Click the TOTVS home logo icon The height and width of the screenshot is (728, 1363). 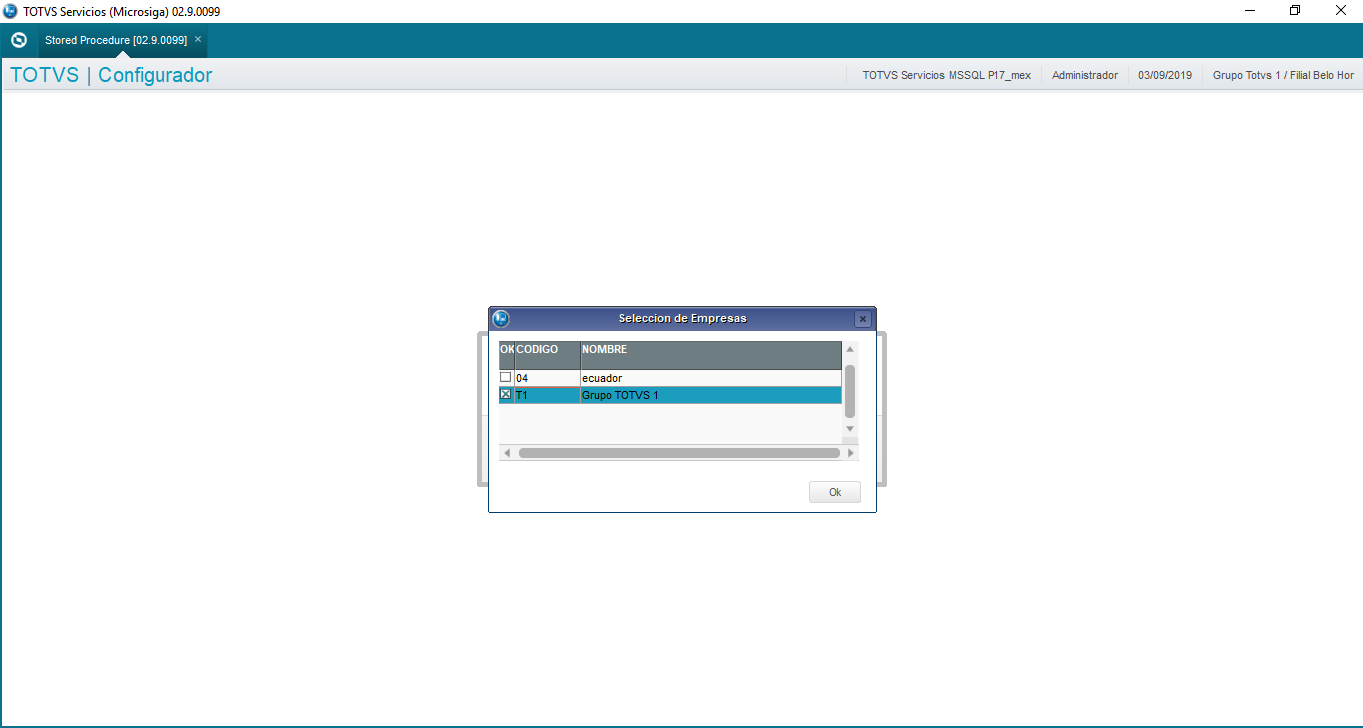pos(18,40)
